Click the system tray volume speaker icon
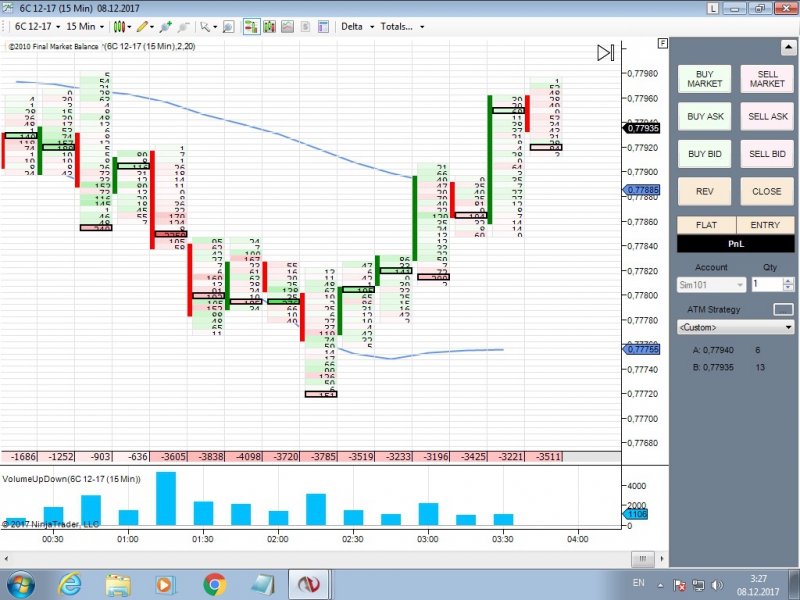800x600 pixels. coord(717,585)
